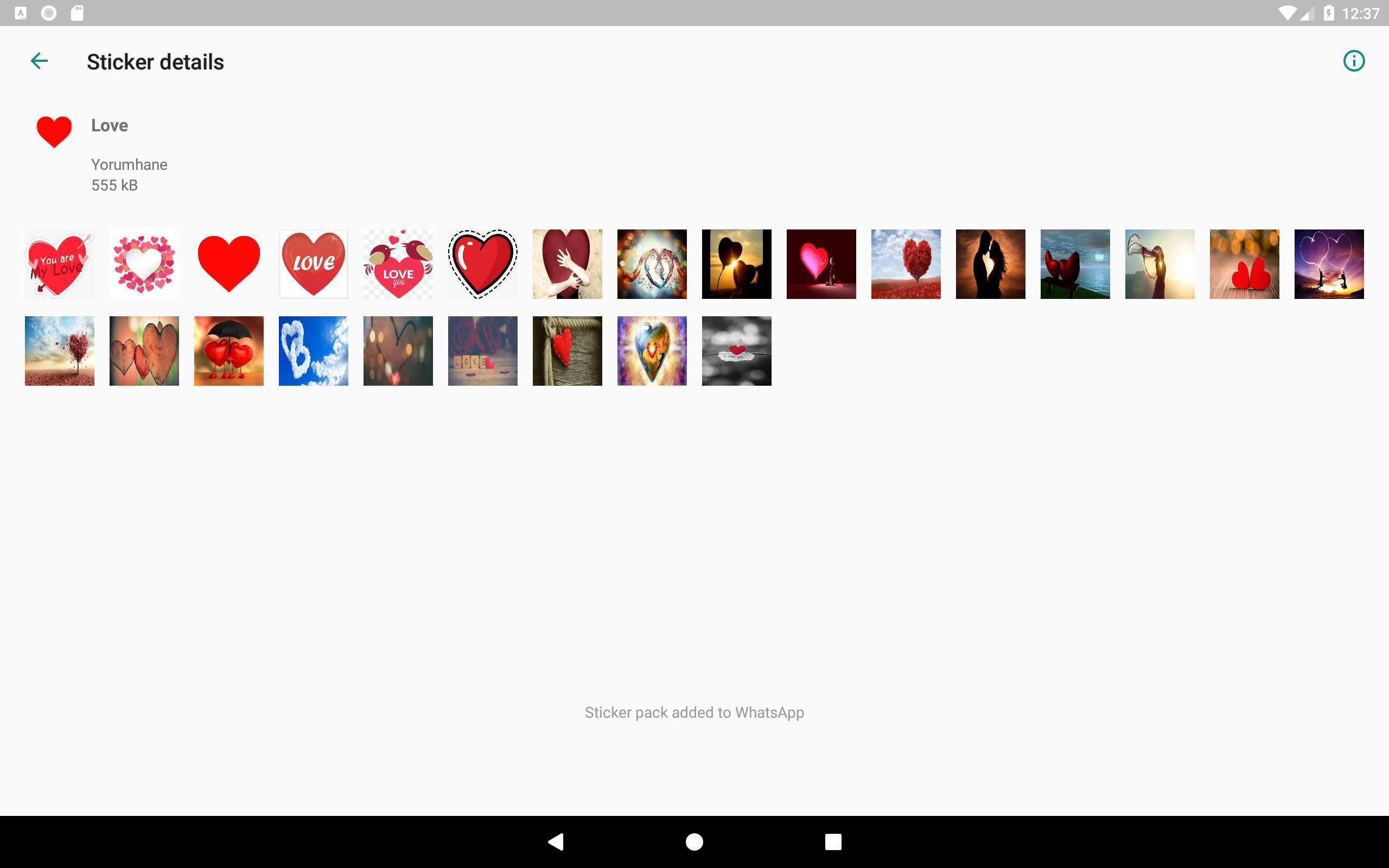Click the 'Sticker pack added to WhatsApp' text
The width and height of the screenshot is (1389, 868).
click(x=694, y=712)
